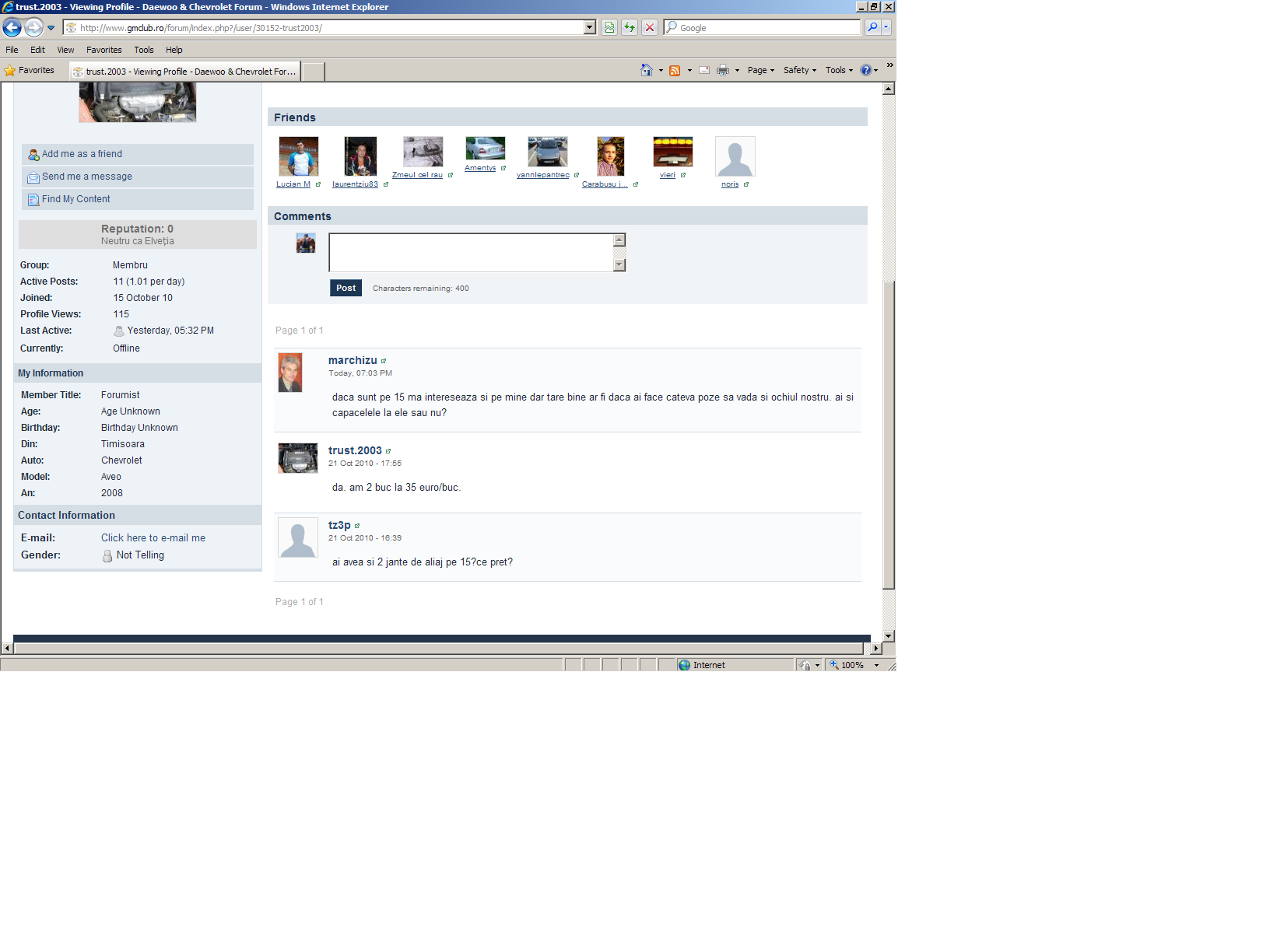
Task: Open the address bar dropdown arrow
Action: coord(589,28)
